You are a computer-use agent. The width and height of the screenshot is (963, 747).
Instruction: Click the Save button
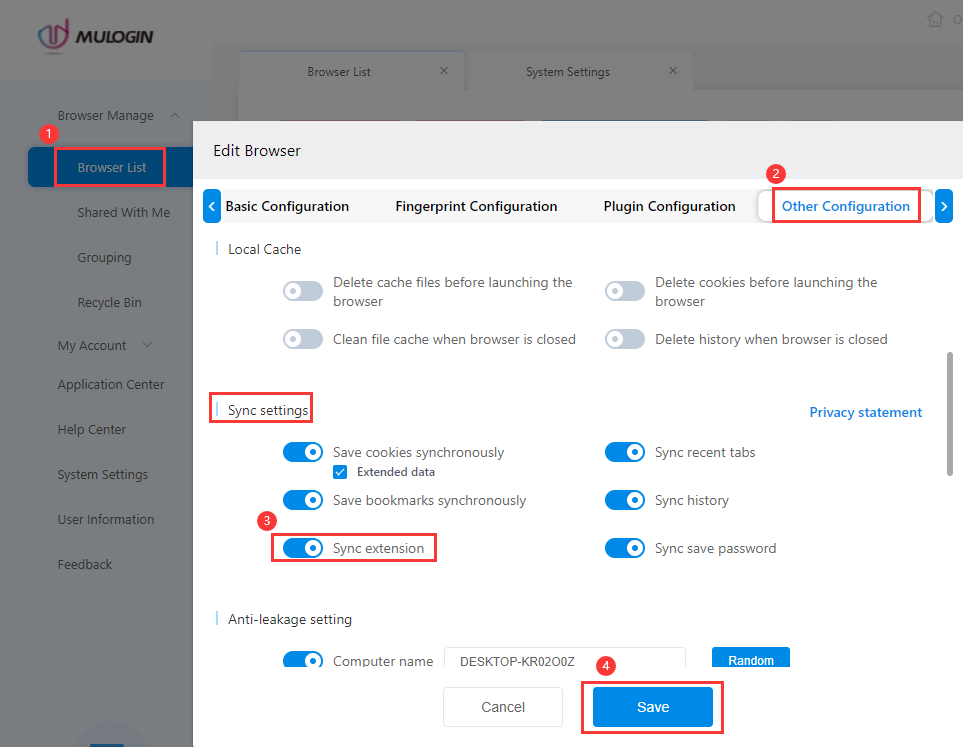[x=652, y=707]
